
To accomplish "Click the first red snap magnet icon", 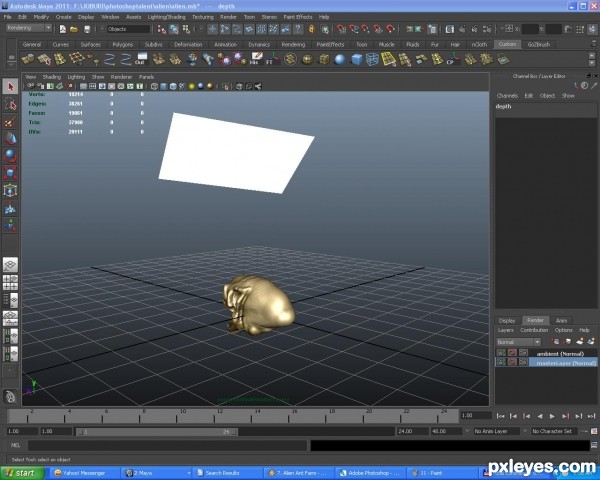I will coord(341,29).
